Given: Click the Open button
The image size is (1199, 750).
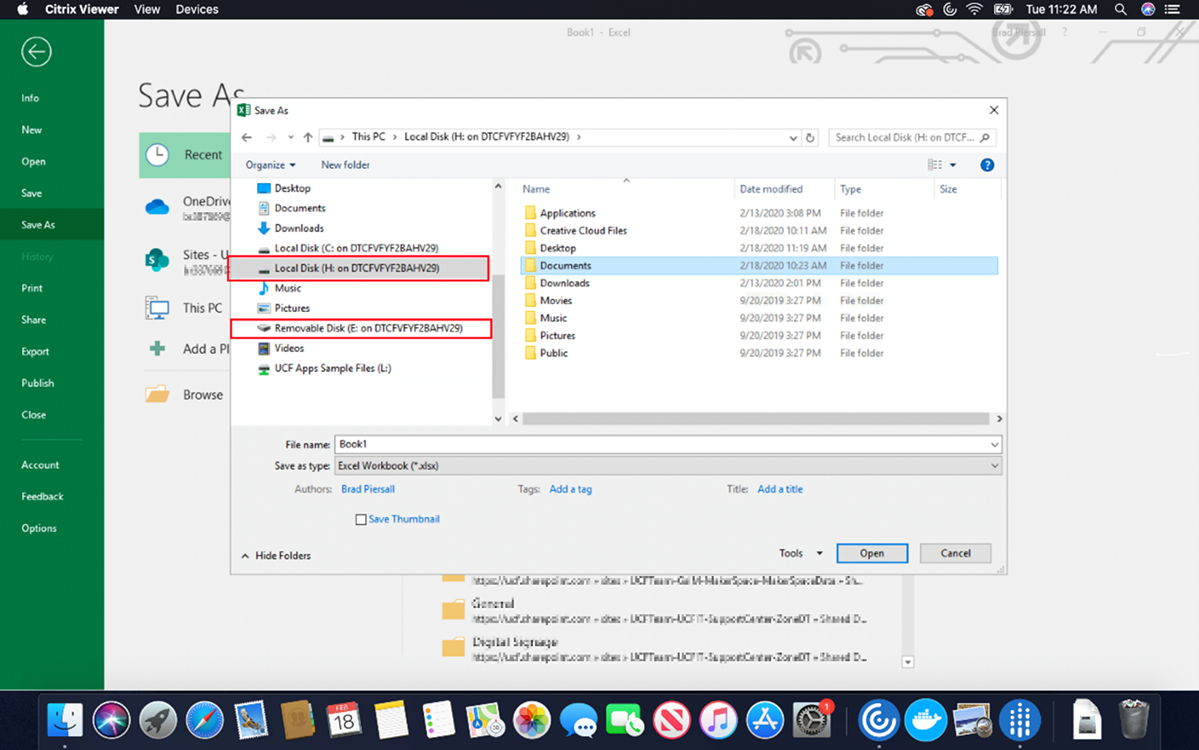Looking at the screenshot, I should pos(872,554).
